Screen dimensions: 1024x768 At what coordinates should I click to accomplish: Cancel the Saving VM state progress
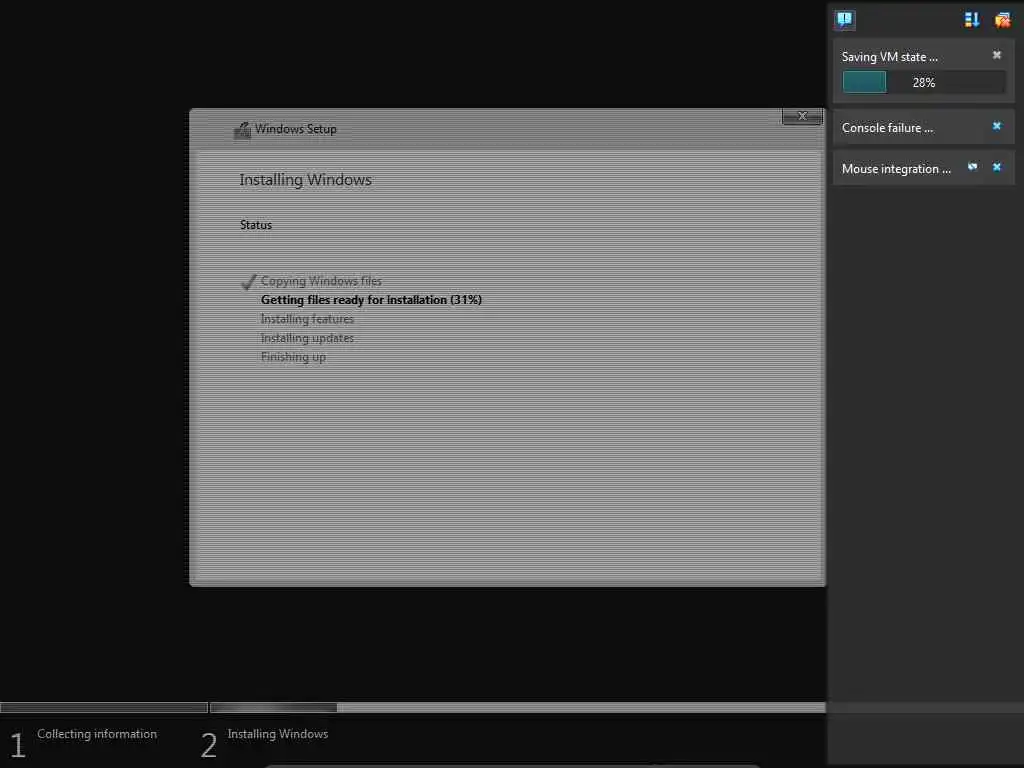(x=997, y=55)
